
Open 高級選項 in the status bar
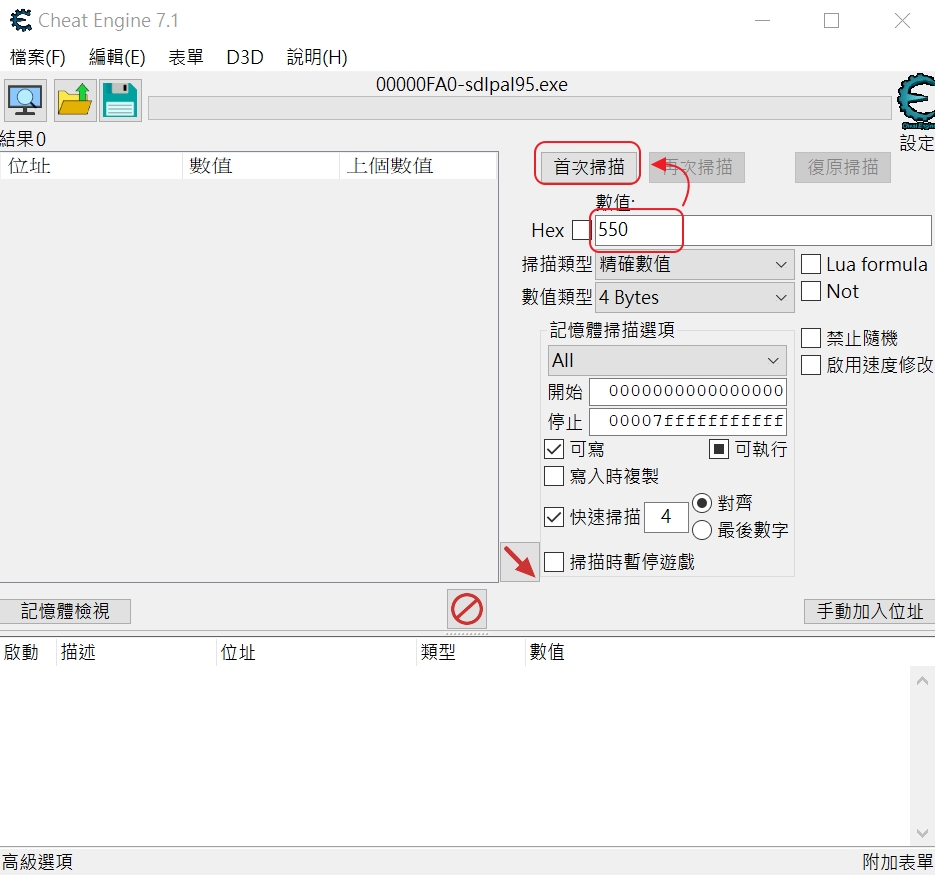(37, 862)
